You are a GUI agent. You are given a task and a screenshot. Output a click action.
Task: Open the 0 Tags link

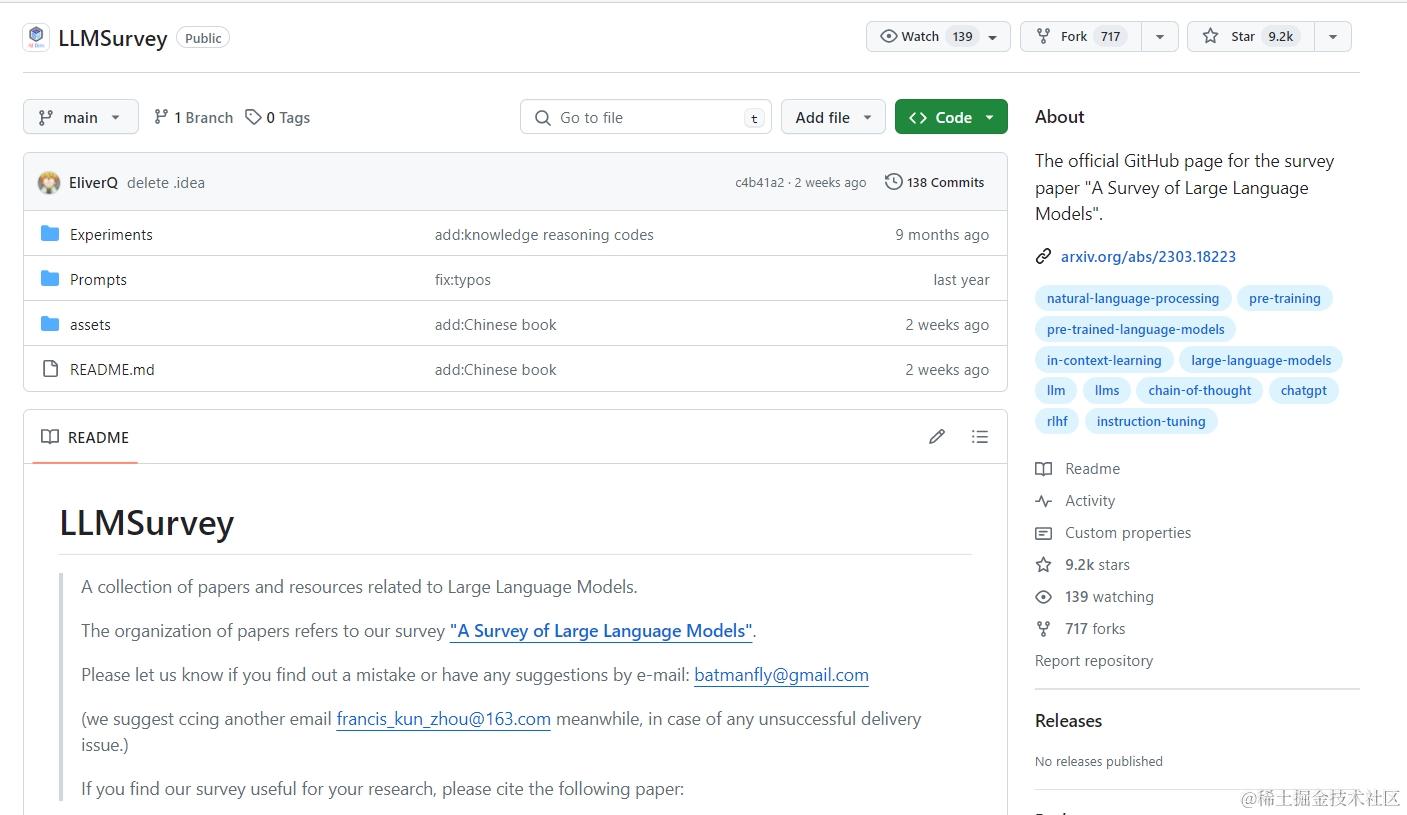[x=278, y=117]
